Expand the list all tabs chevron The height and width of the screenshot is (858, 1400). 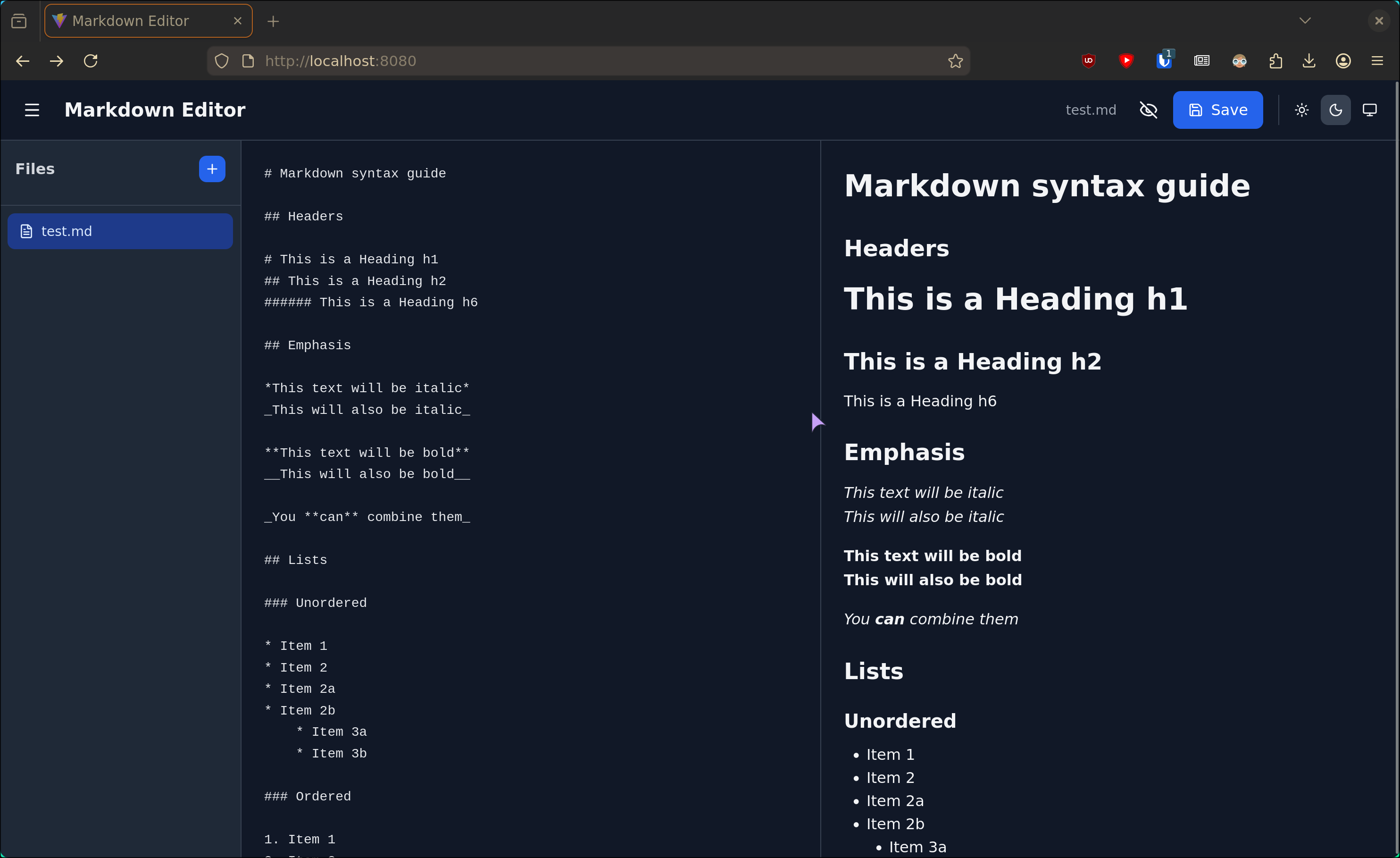pos(1305,21)
